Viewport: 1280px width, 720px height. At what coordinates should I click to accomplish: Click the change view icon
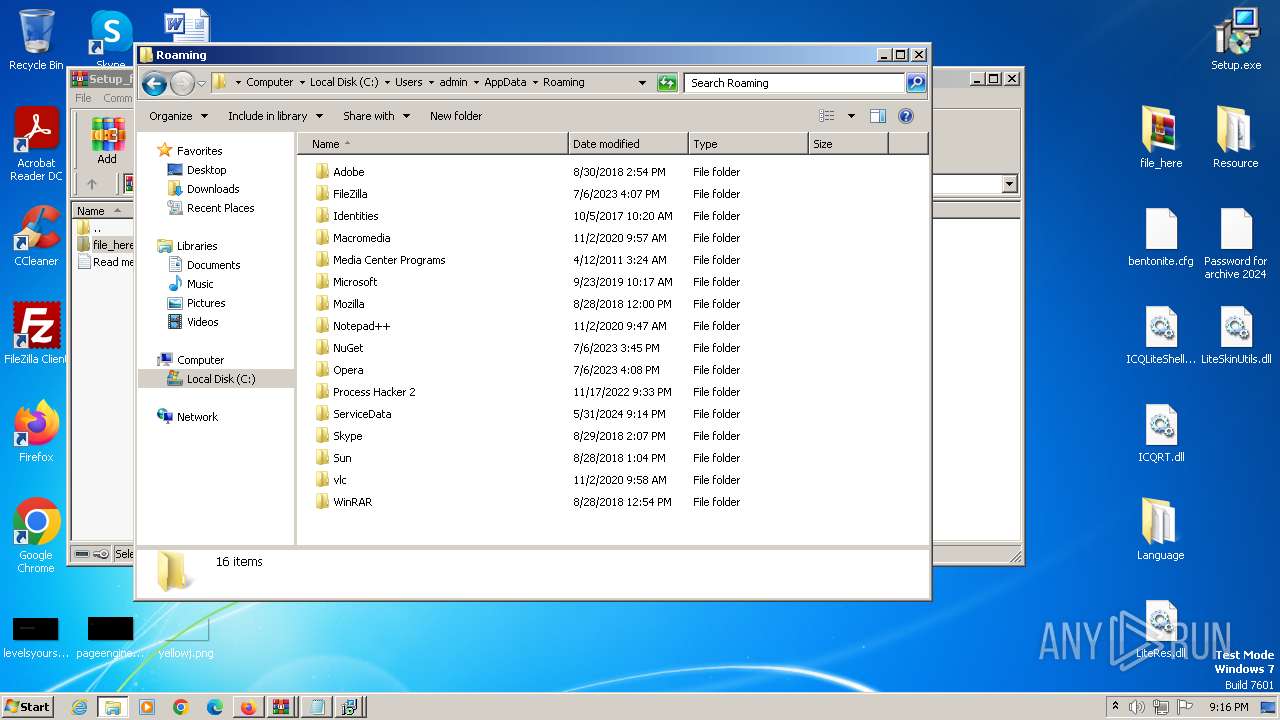(827, 116)
